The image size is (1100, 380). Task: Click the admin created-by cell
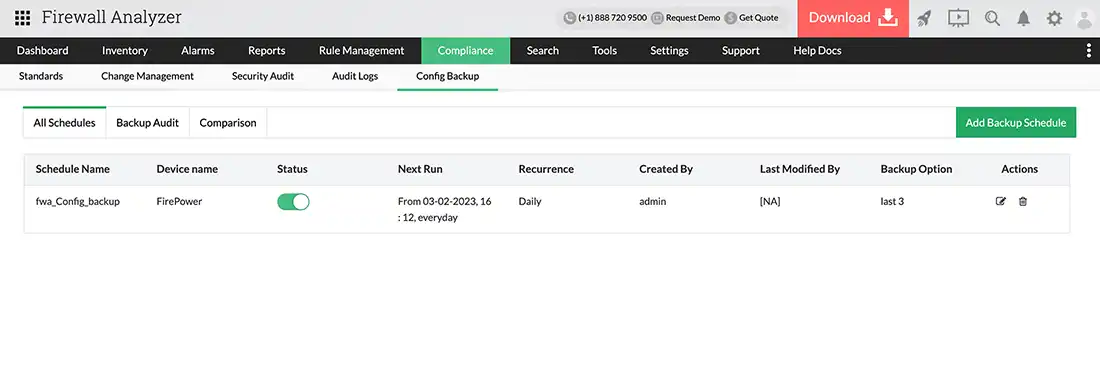coord(652,201)
